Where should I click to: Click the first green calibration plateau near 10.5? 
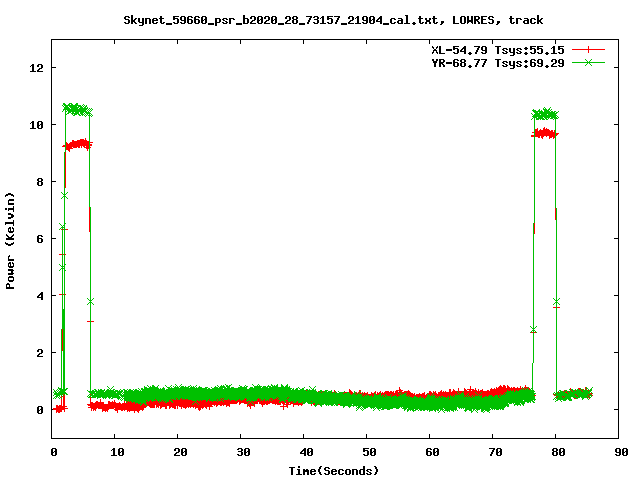coord(77,109)
